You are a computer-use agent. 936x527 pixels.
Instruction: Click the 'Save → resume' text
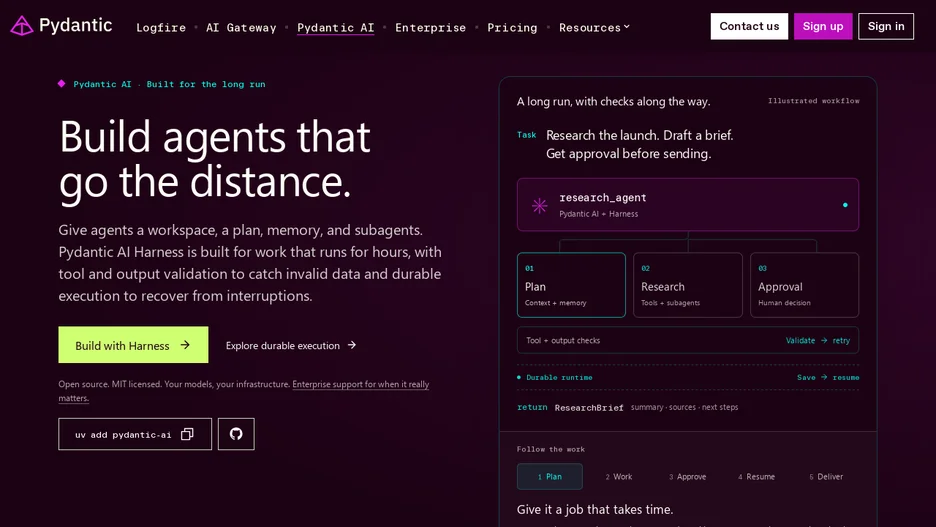(828, 377)
